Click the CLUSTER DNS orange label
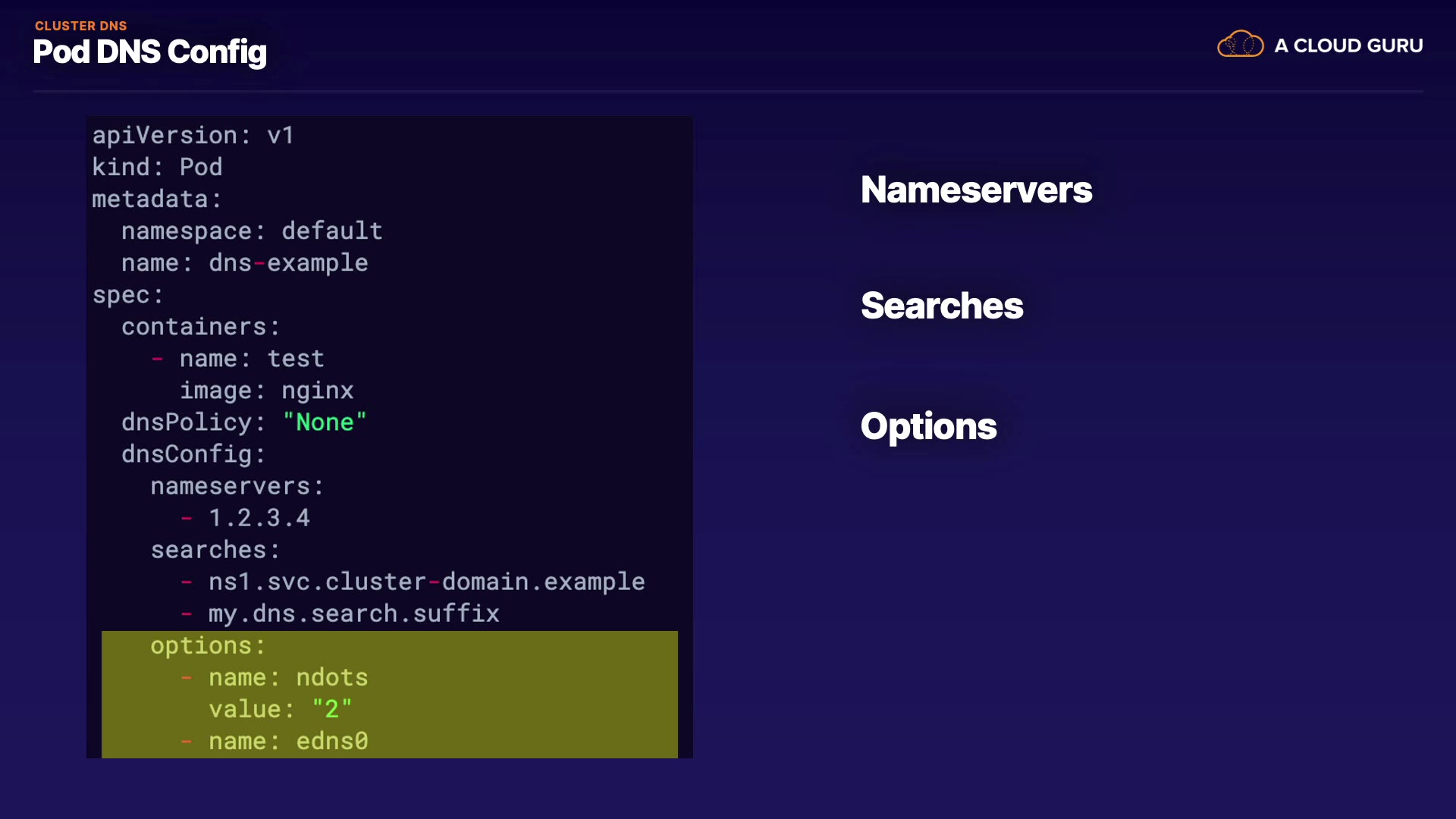This screenshot has height=819, width=1456. click(x=80, y=26)
